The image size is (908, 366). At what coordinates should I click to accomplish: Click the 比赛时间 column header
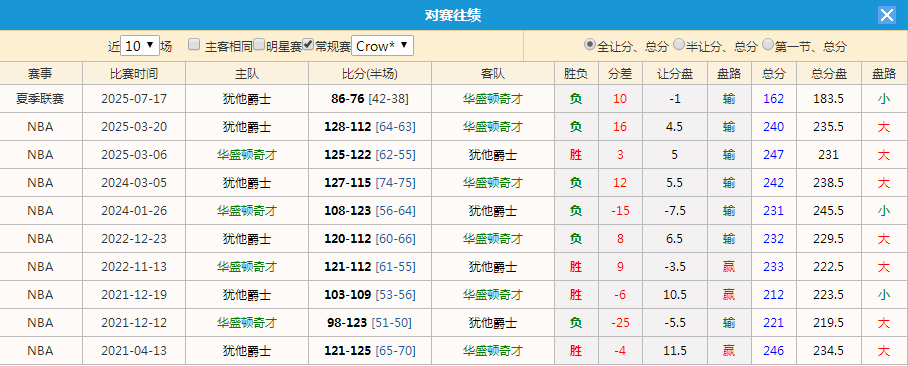pos(134,74)
